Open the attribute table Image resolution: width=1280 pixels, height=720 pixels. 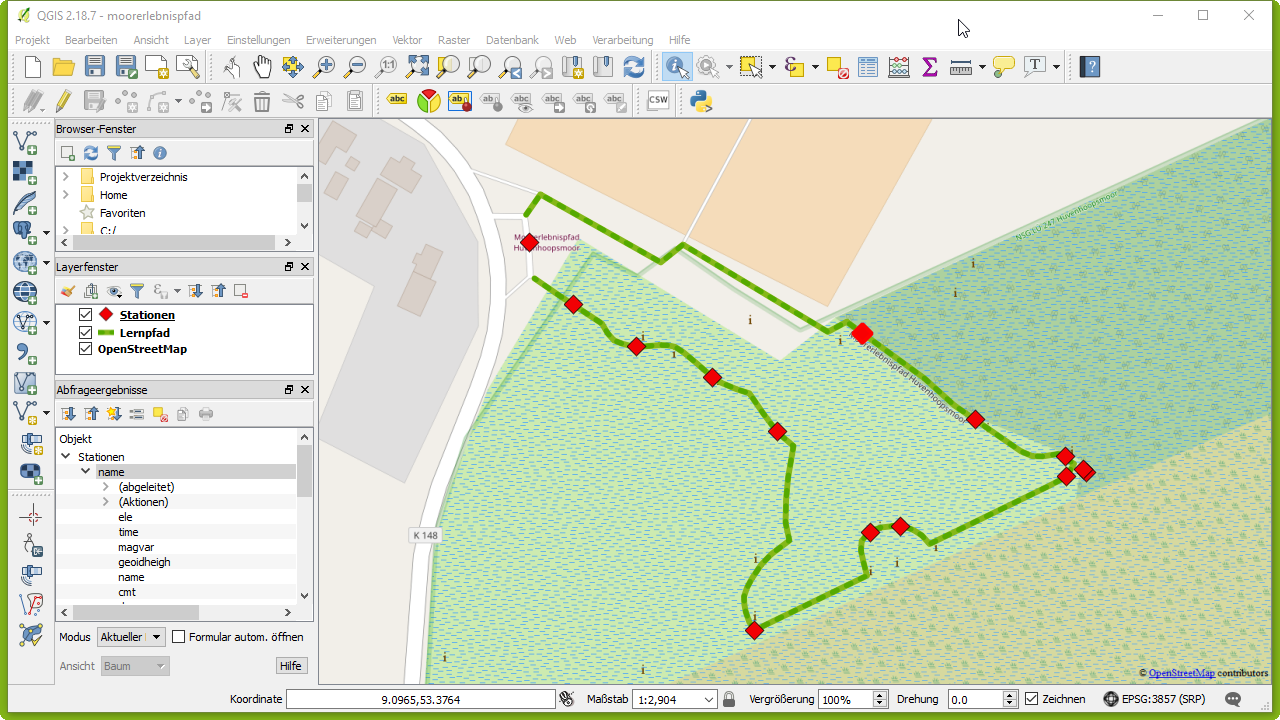point(868,67)
